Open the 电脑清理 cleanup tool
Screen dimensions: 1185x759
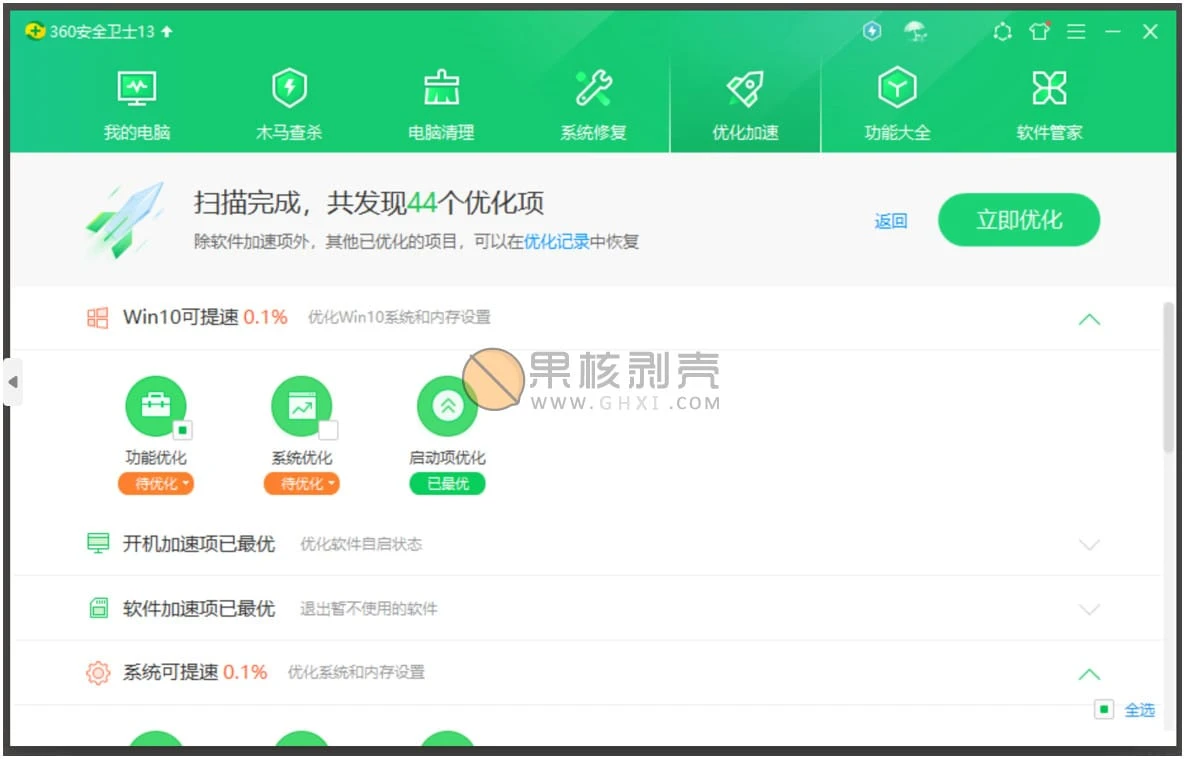pos(441,100)
